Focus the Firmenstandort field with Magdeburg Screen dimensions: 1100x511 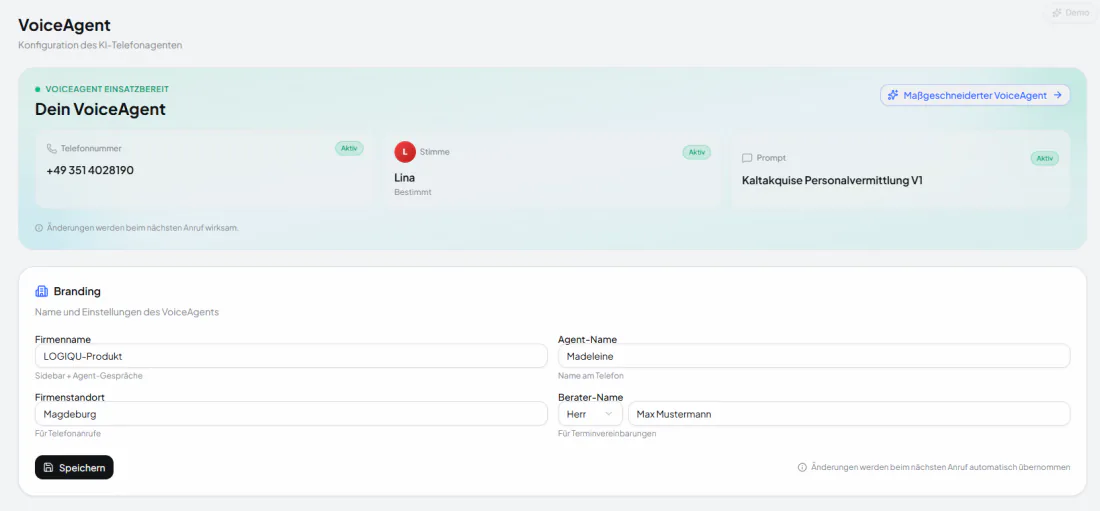pyautogui.click(x=291, y=414)
